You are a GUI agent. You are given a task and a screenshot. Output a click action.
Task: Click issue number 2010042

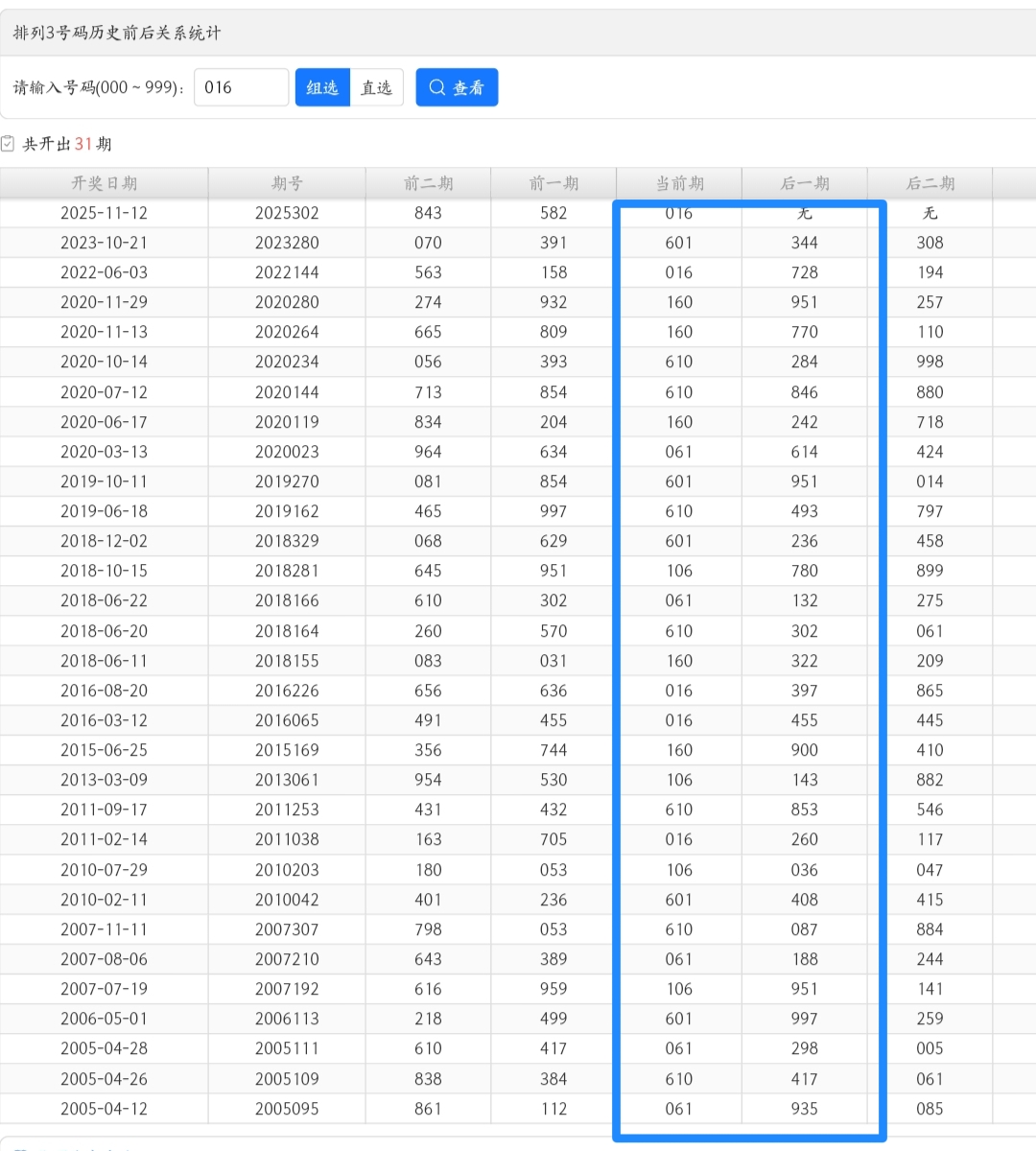pos(287,900)
